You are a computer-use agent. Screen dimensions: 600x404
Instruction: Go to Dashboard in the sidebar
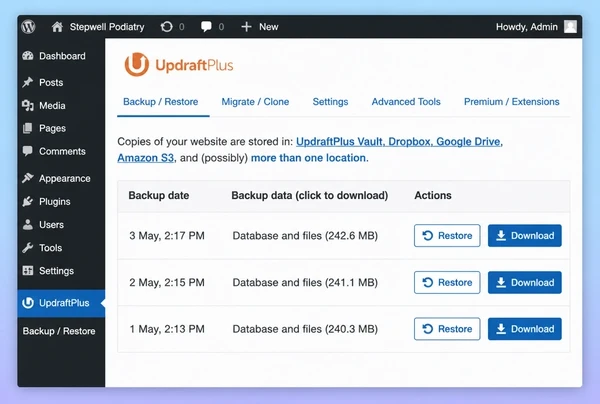62,56
